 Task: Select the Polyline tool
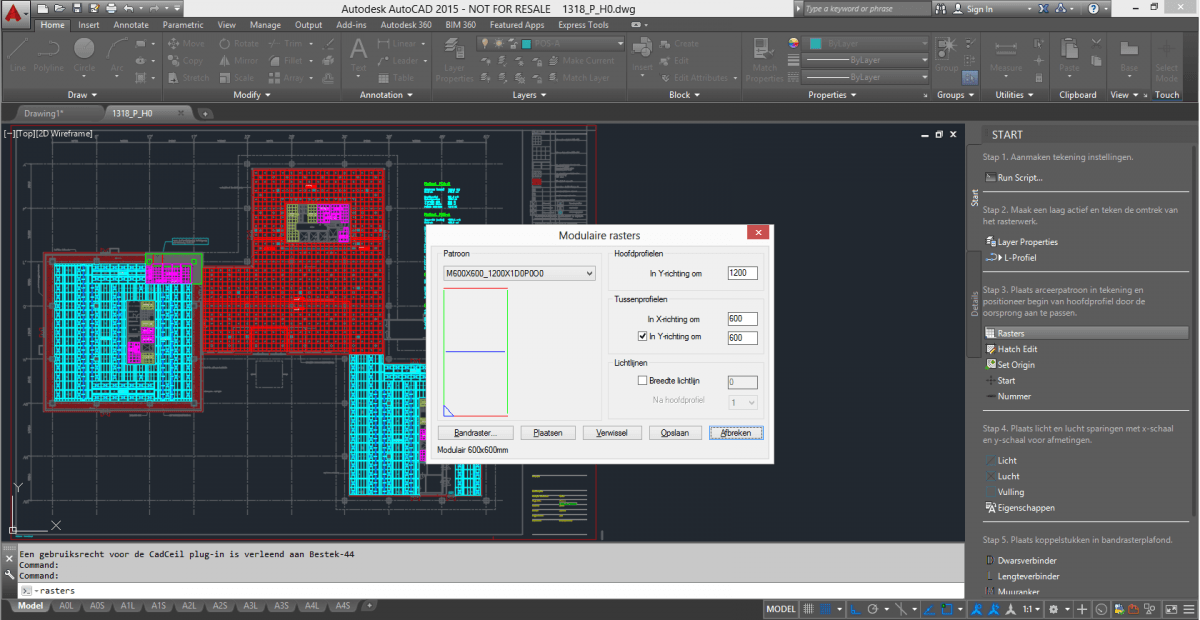[49, 55]
